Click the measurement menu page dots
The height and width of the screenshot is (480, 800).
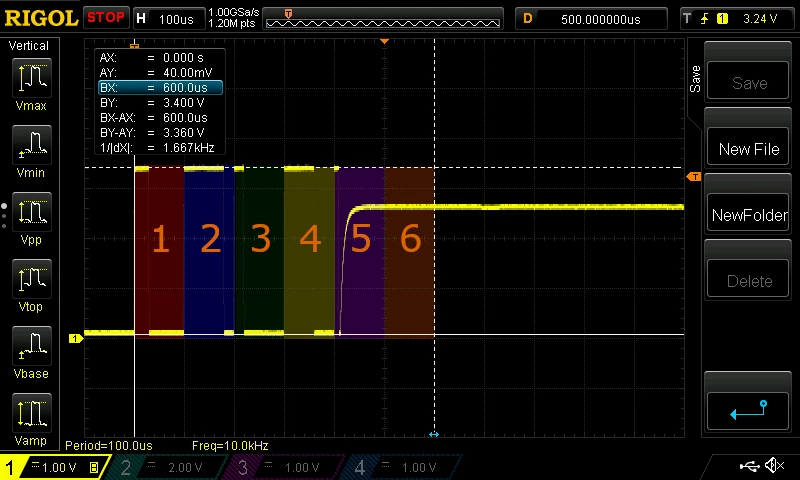4,216
